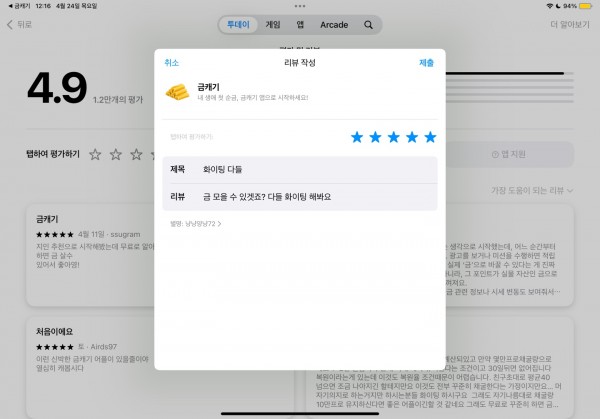Viewport: 600px width, 419px height.
Task: Switch to the Arcade tab
Action: point(334,25)
